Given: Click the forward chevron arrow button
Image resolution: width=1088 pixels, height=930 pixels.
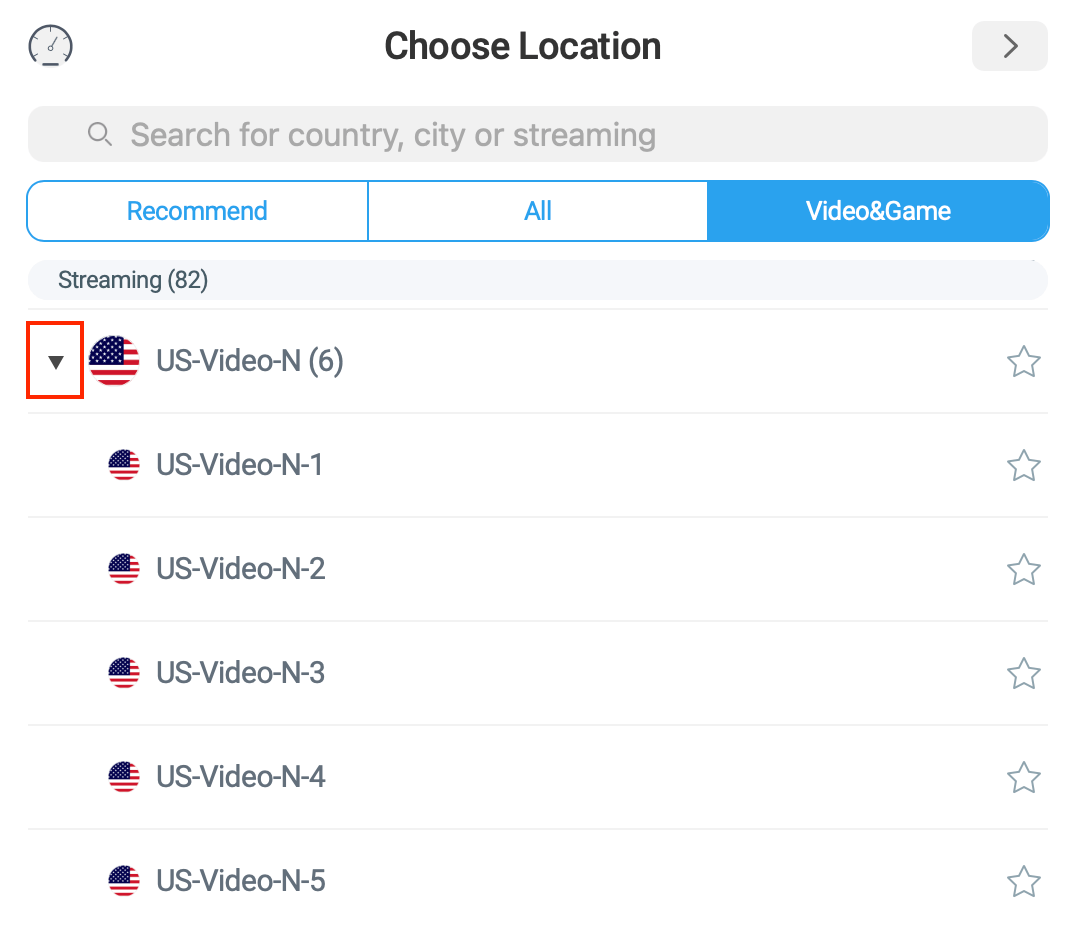Looking at the screenshot, I should tap(1010, 46).
